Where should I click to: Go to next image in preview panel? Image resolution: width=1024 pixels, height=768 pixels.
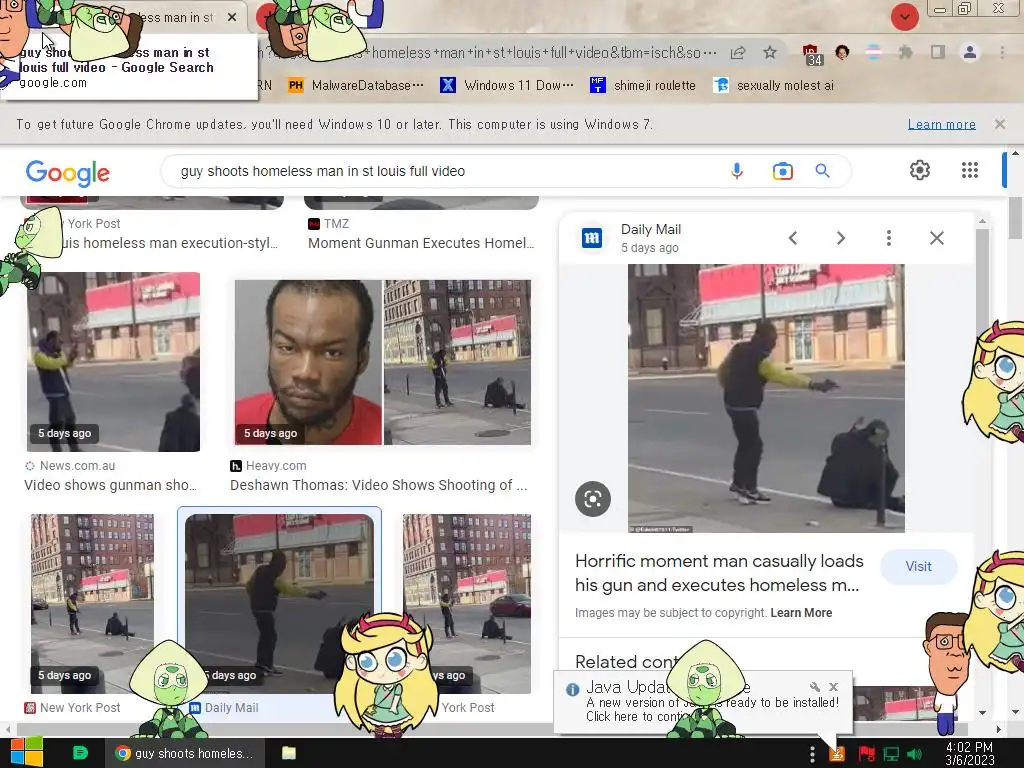(841, 238)
